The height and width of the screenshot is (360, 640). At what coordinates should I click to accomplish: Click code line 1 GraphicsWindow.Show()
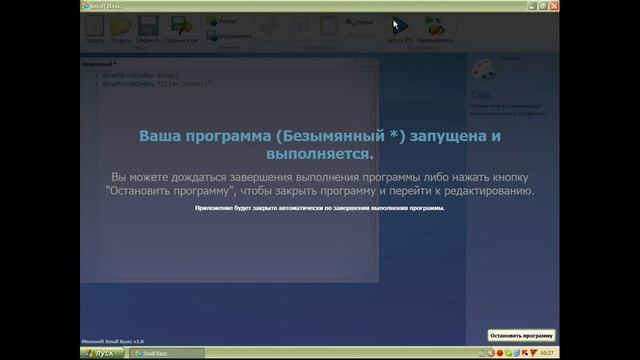141,76
